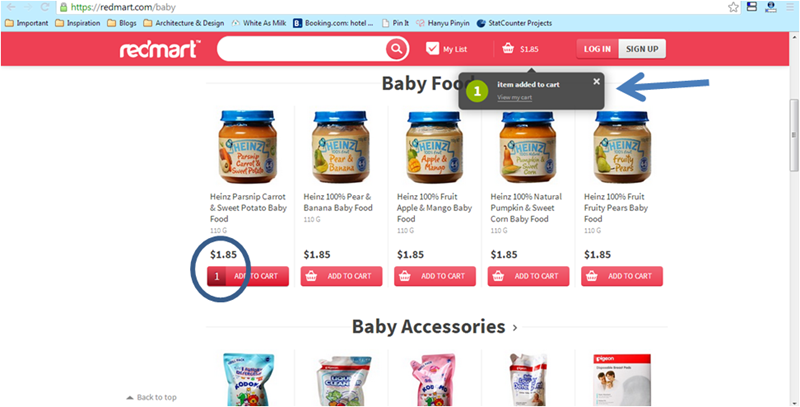800x407 pixels.
Task: Click the redmart logo
Action: pyautogui.click(x=160, y=49)
